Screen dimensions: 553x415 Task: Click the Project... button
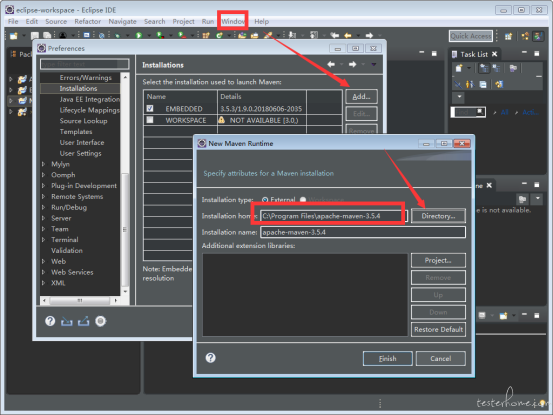(438, 260)
